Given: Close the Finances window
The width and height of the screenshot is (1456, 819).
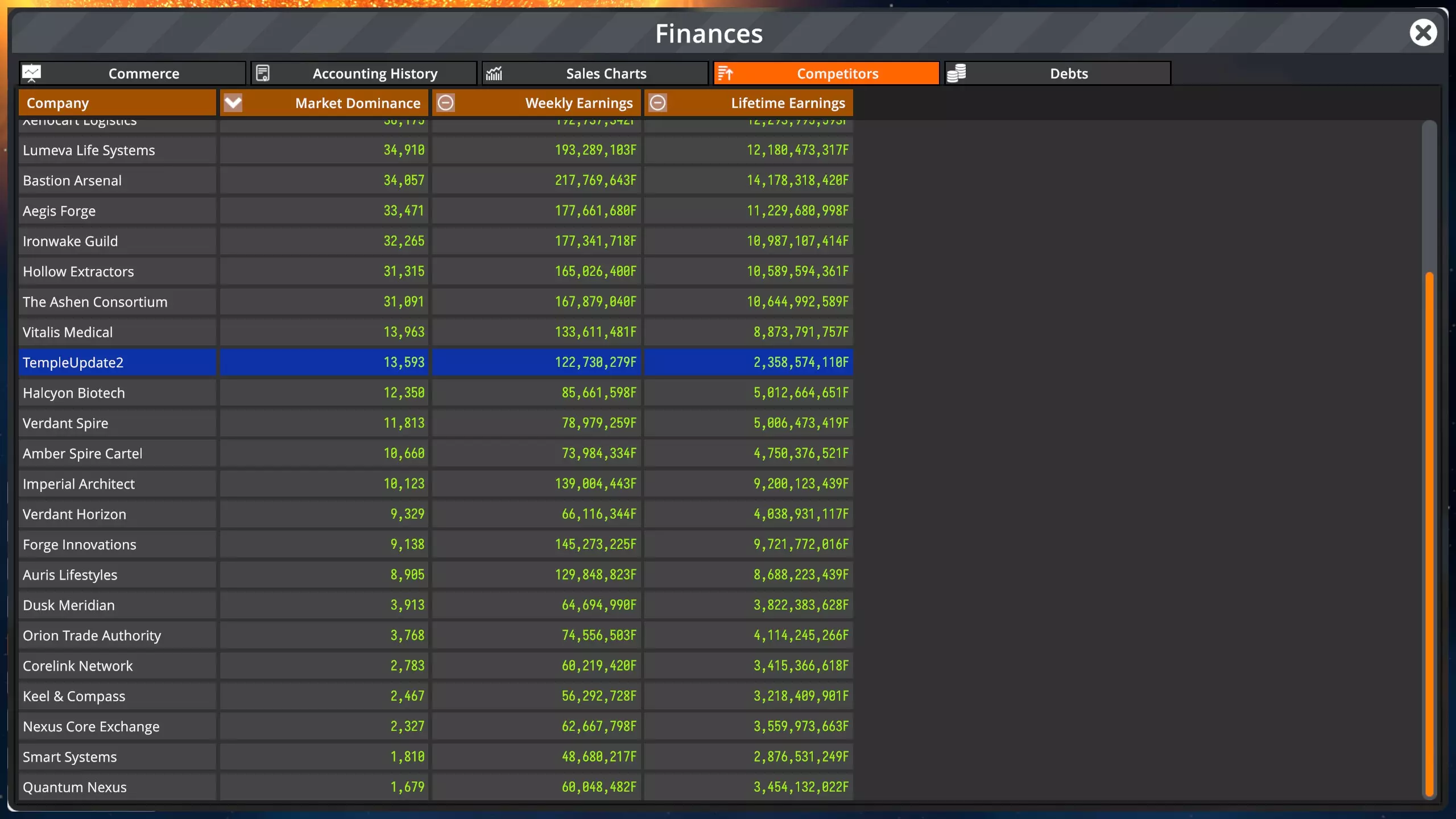Looking at the screenshot, I should coord(1423,33).
